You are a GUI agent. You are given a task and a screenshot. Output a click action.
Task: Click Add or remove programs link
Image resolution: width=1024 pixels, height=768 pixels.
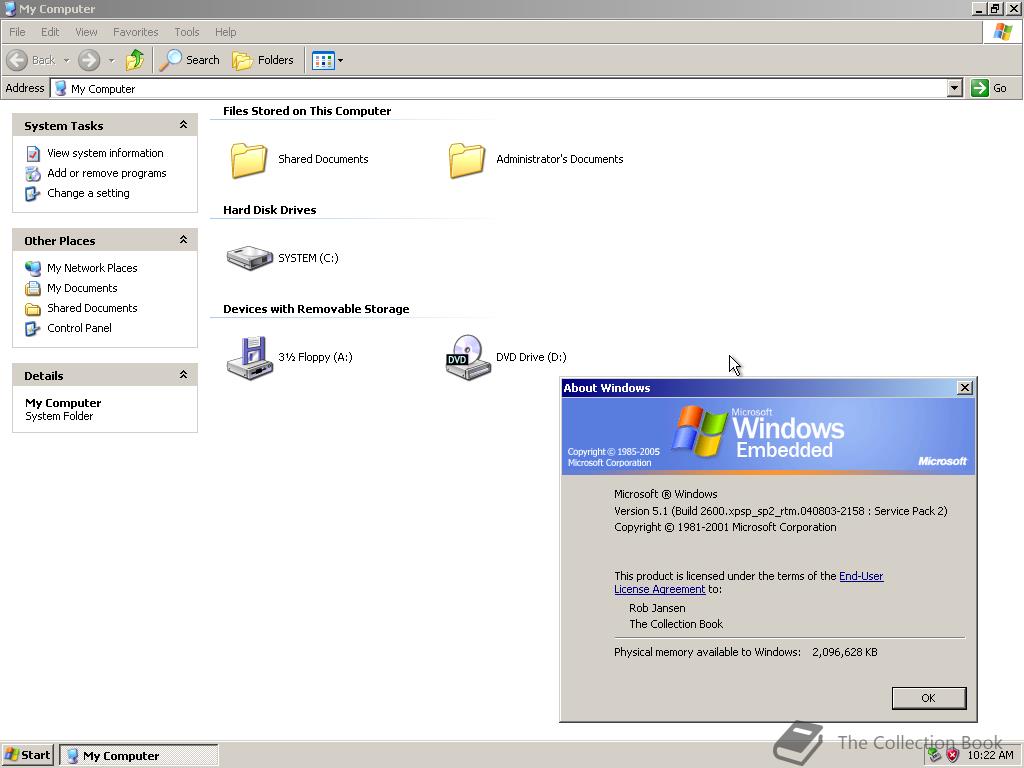pos(106,173)
